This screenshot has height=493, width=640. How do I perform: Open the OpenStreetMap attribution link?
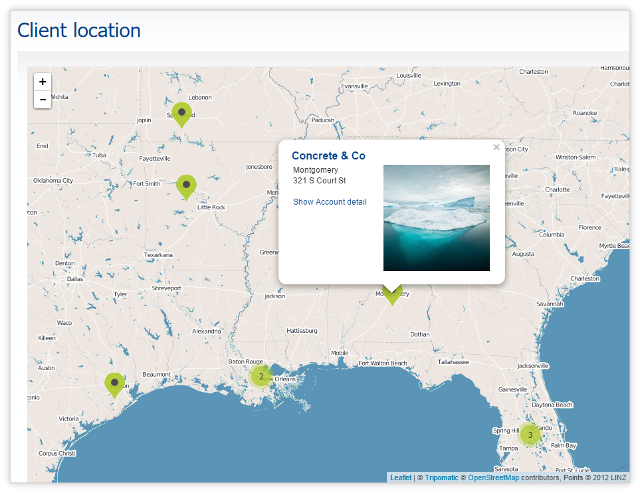pyautogui.click(x=493, y=477)
